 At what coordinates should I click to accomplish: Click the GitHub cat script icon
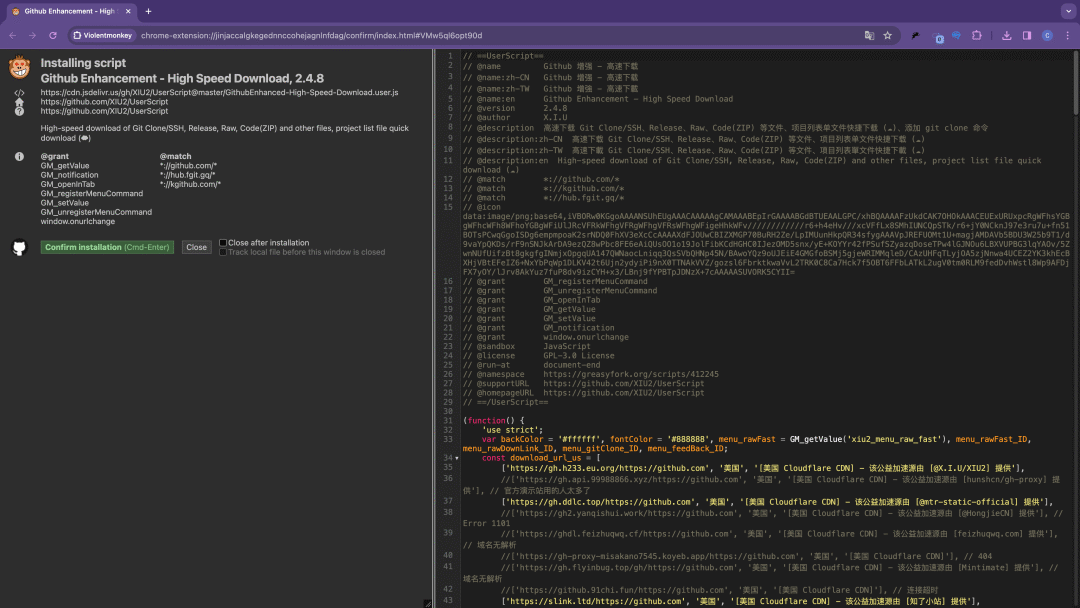(x=19, y=247)
